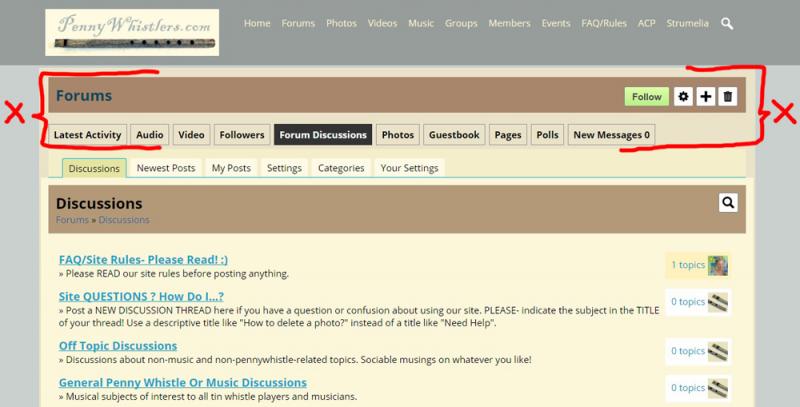This screenshot has width=800, height=407.
Task: Switch to the Newest Posts tab
Action: pos(166,168)
